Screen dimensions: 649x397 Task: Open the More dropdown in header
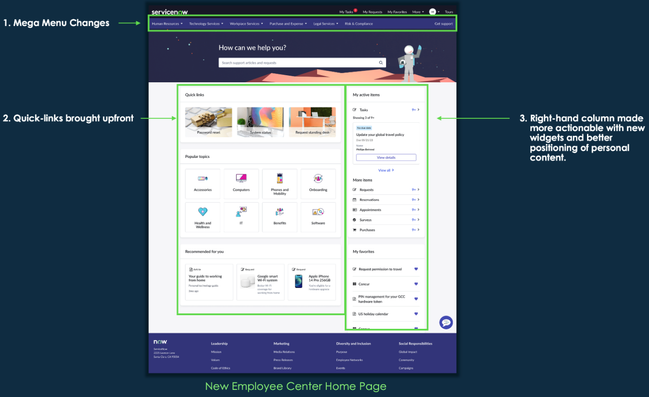(418, 12)
